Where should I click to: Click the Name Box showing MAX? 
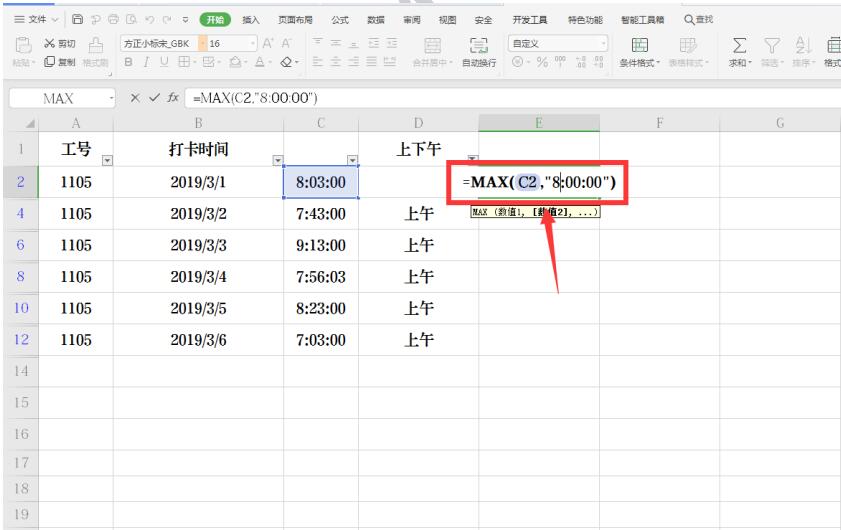(58, 98)
